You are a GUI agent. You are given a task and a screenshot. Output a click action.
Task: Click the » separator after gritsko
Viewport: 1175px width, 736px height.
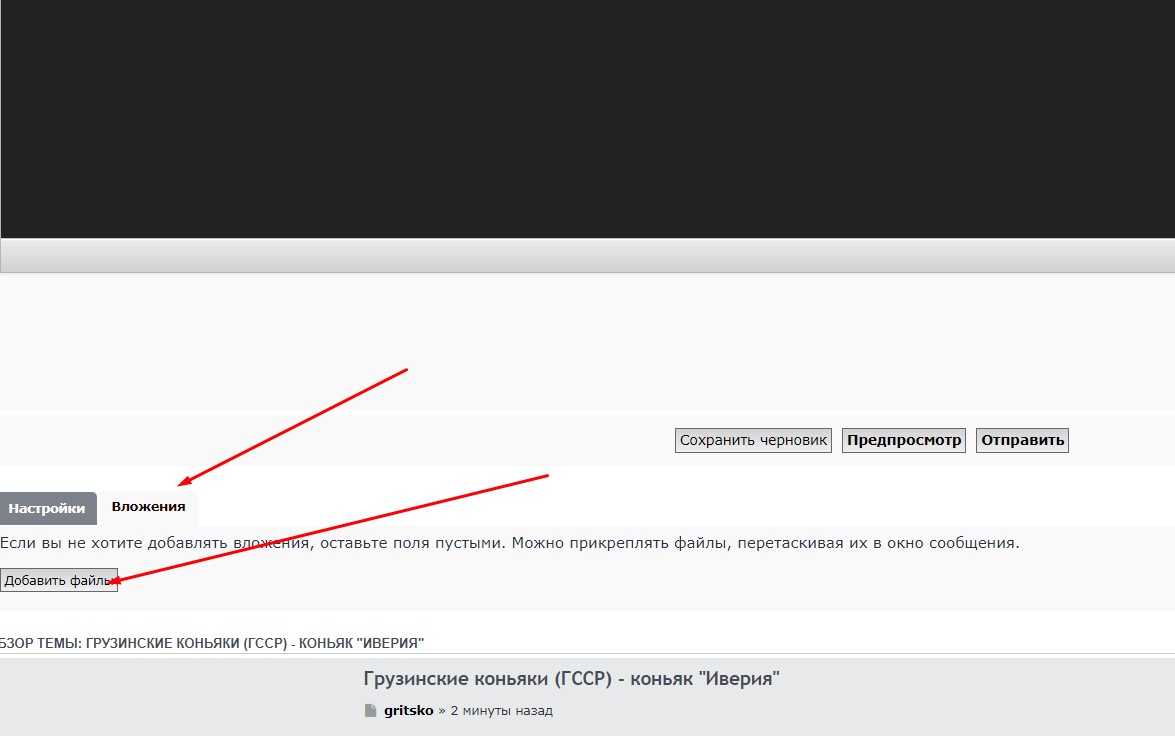coord(441,711)
